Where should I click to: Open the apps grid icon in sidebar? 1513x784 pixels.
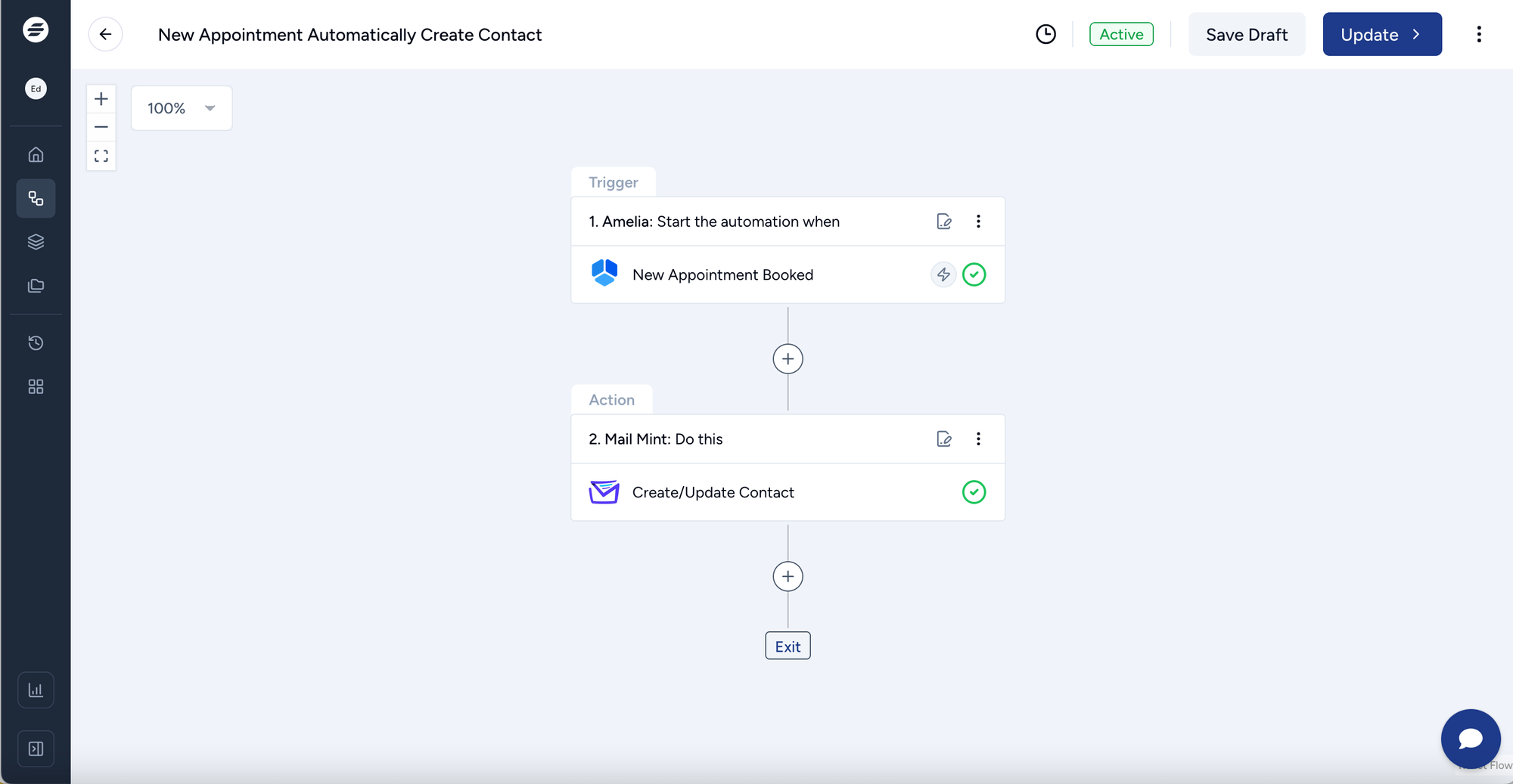[x=36, y=387]
